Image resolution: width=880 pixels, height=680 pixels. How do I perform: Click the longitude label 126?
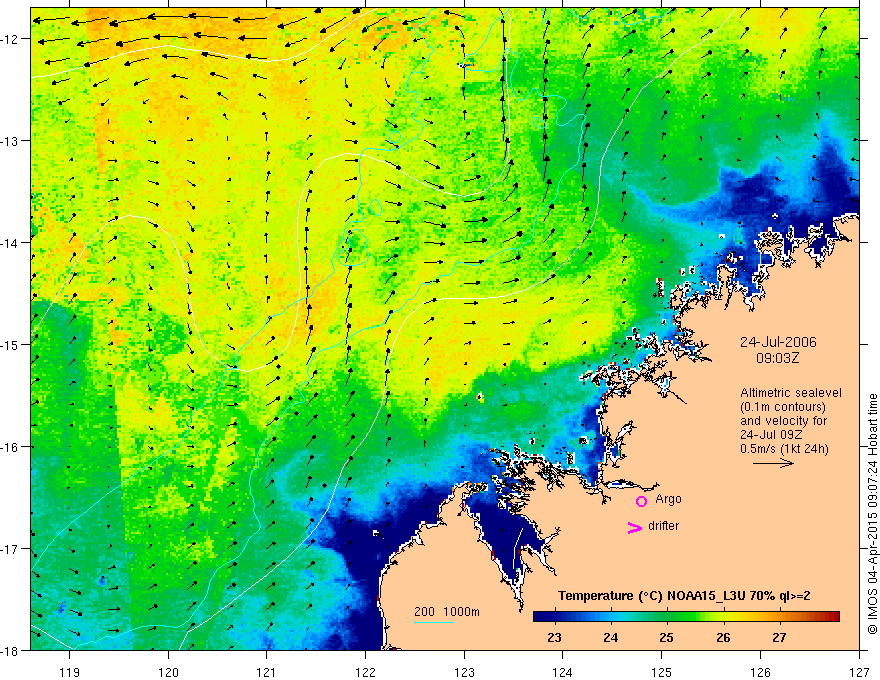[760, 672]
